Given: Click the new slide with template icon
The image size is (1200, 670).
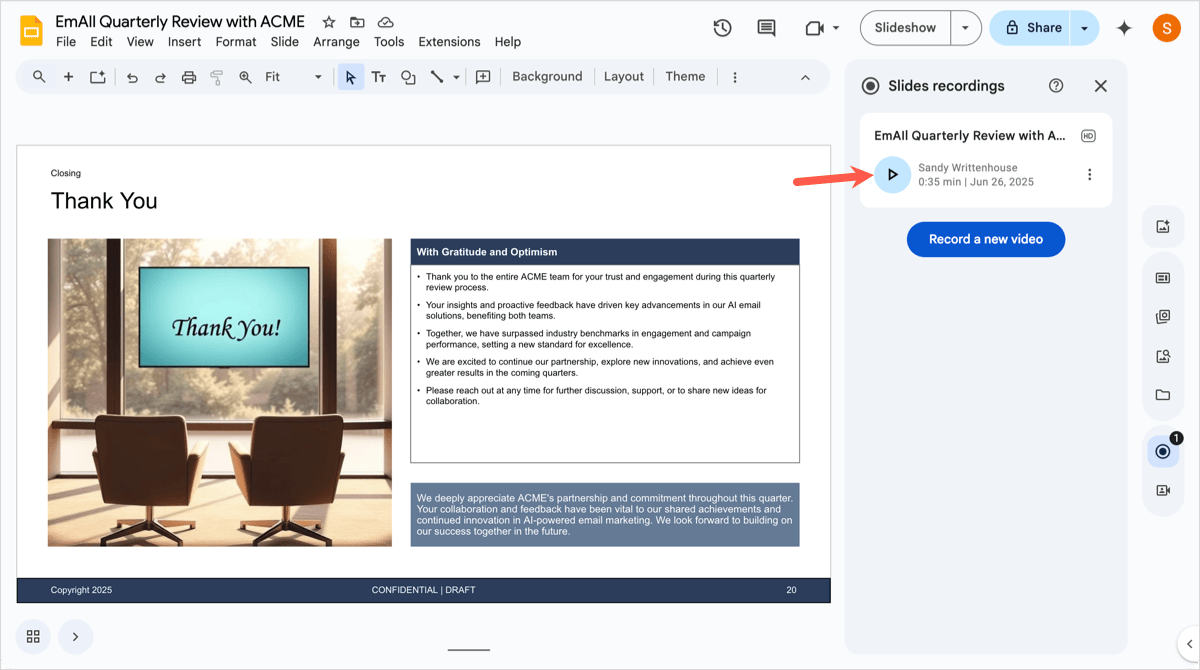Looking at the screenshot, I should (97, 77).
